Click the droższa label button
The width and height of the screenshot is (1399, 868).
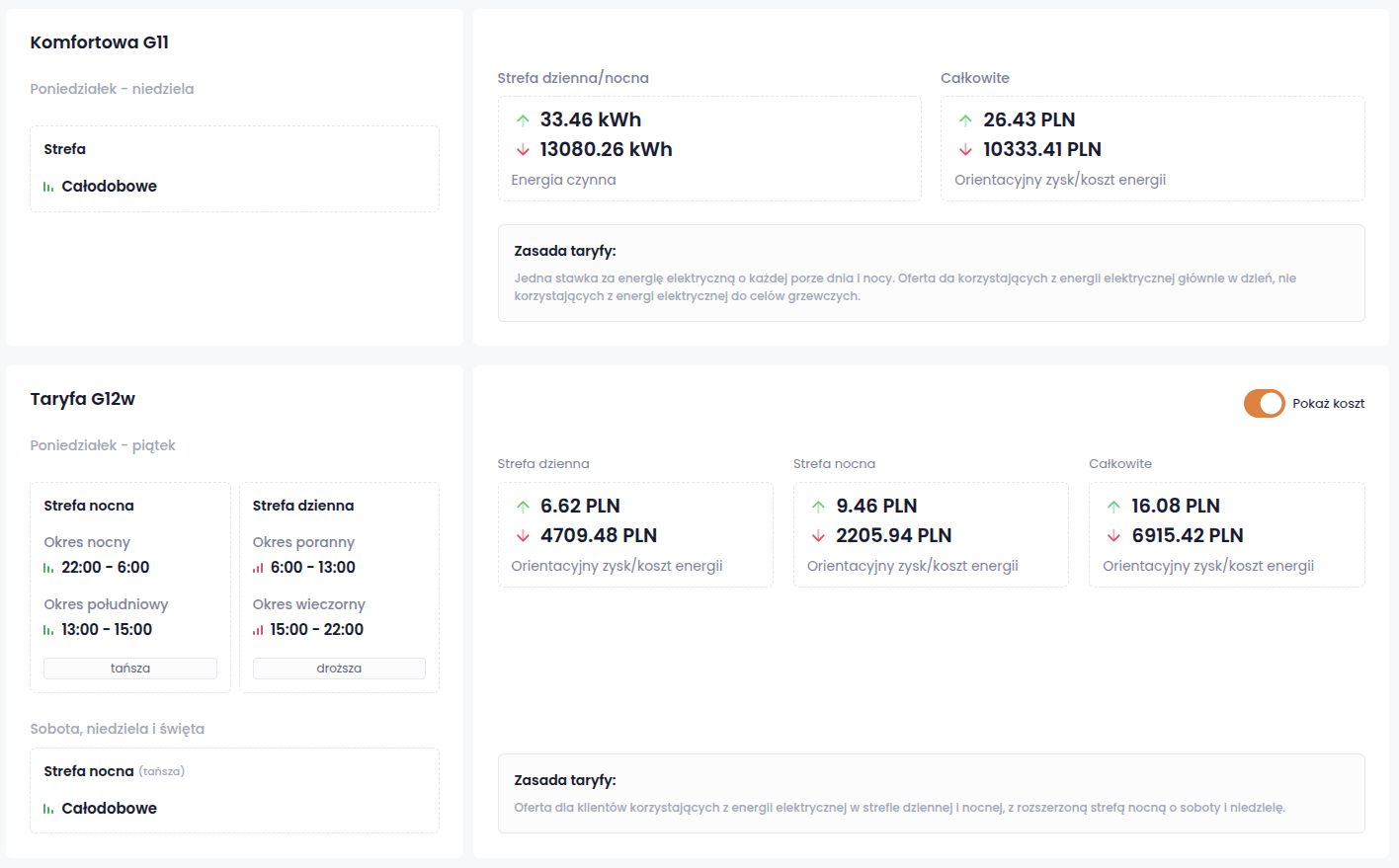coord(339,669)
